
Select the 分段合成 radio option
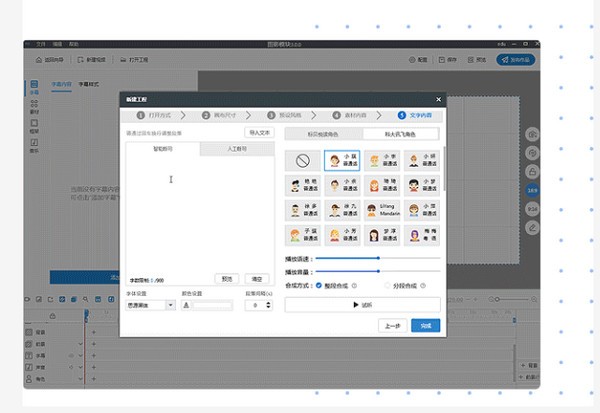pyautogui.click(x=389, y=284)
